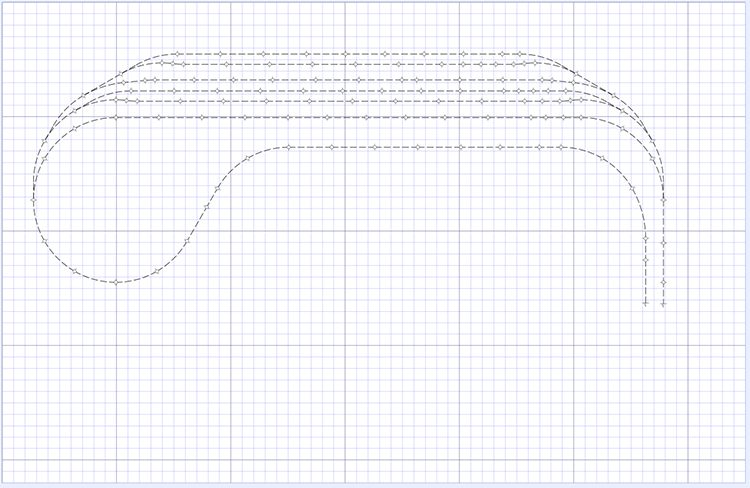Select the lowest node of the left loop
This screenshot has height=488, width=750.
pyautogui.click(x=116, y=282)
